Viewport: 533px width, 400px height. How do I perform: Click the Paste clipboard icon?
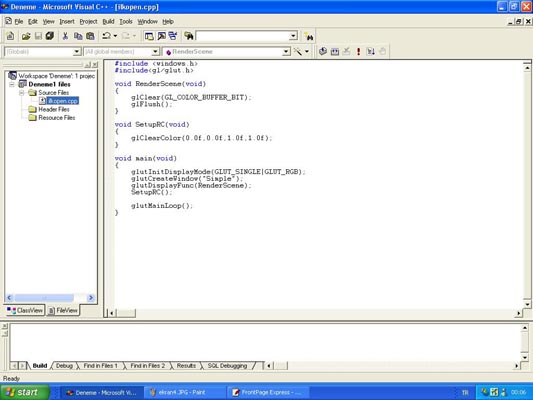[x=90, y=36]
